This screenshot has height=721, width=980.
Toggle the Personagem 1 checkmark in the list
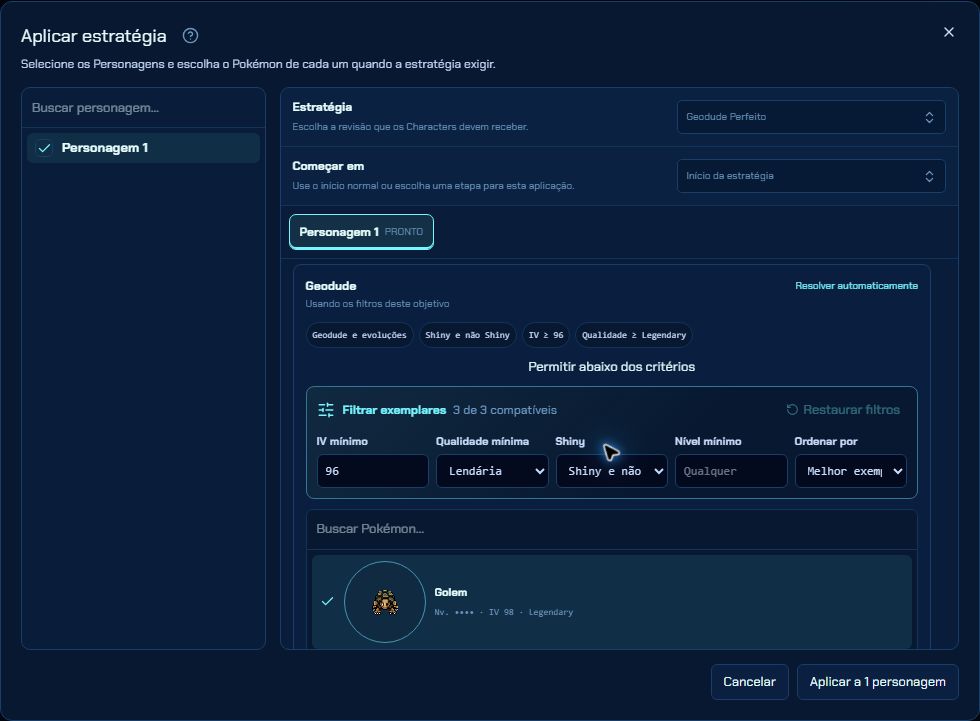[x=44, y=148]
